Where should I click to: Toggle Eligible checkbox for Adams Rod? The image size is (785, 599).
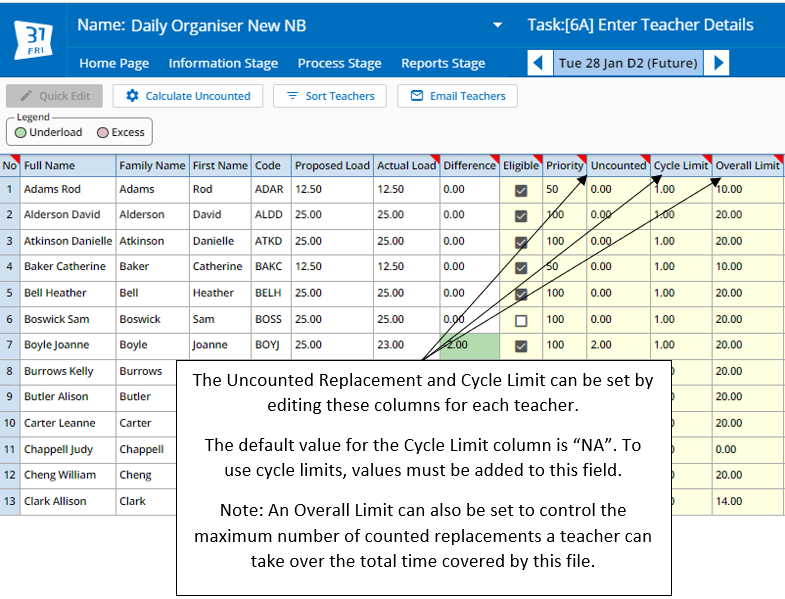point(521,190)
